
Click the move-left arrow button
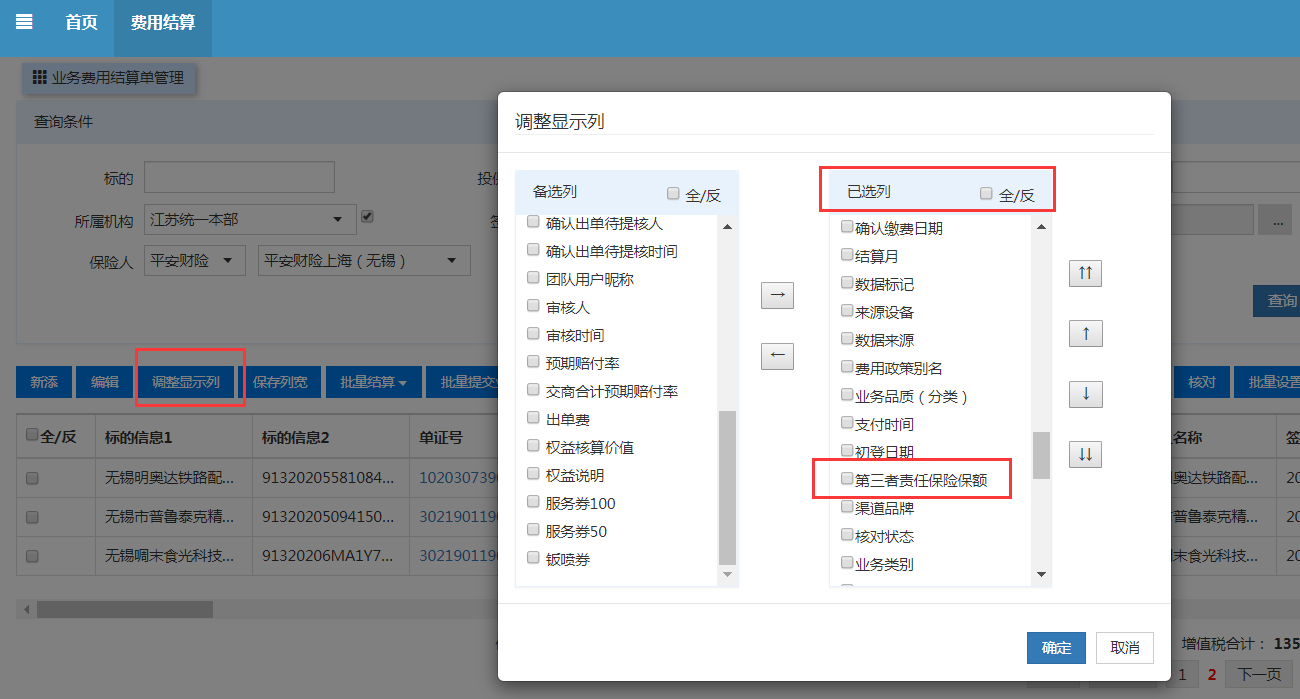click(777, 356)
